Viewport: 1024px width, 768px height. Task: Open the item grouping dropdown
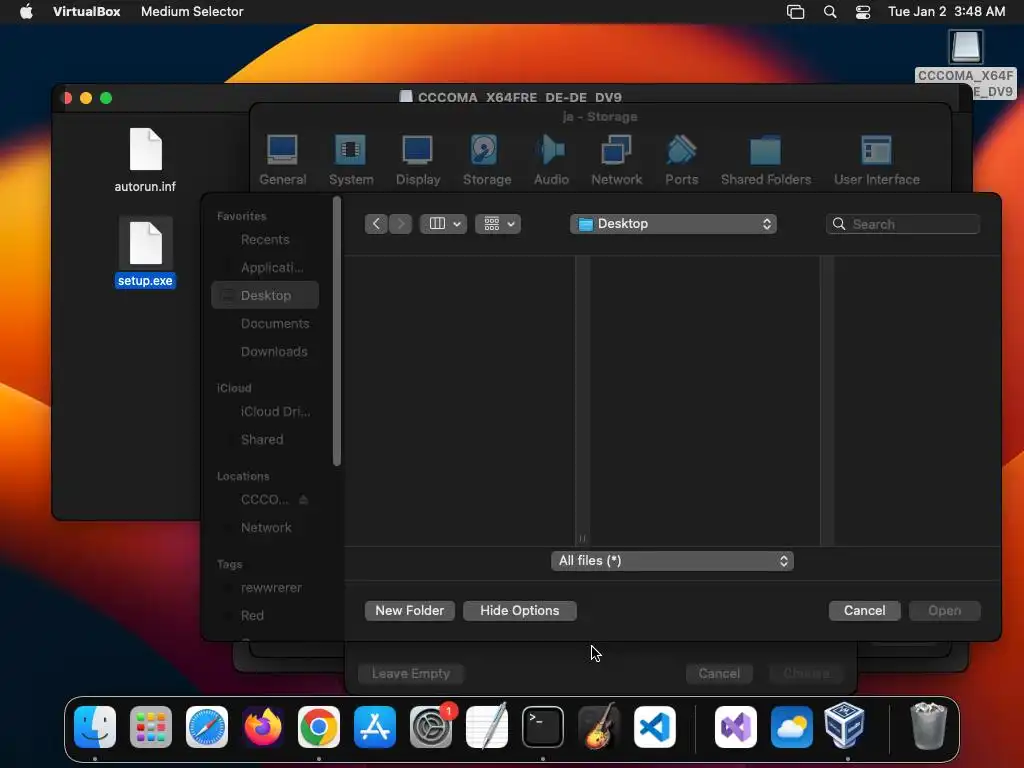498,224
